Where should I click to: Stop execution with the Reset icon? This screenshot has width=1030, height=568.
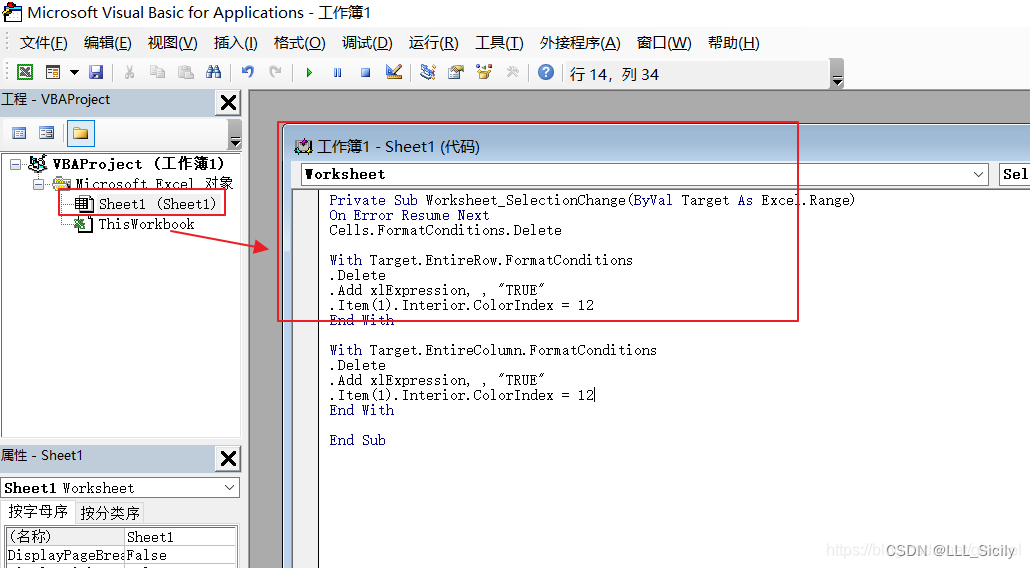click(365, 72)
